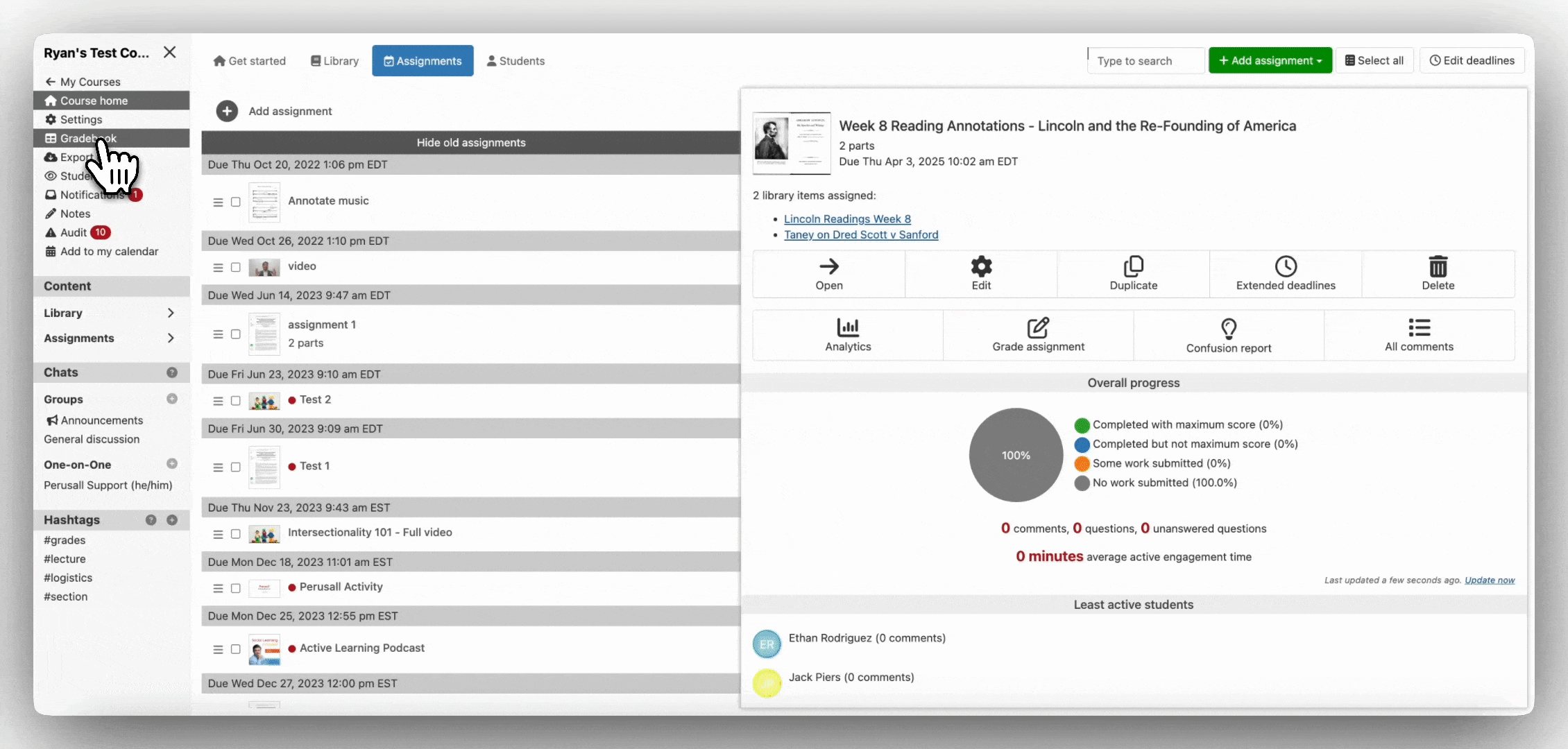Tick the checkbox next to Test 2
This screenshot has height=749, width=1568.
click(x=236, y=401)
